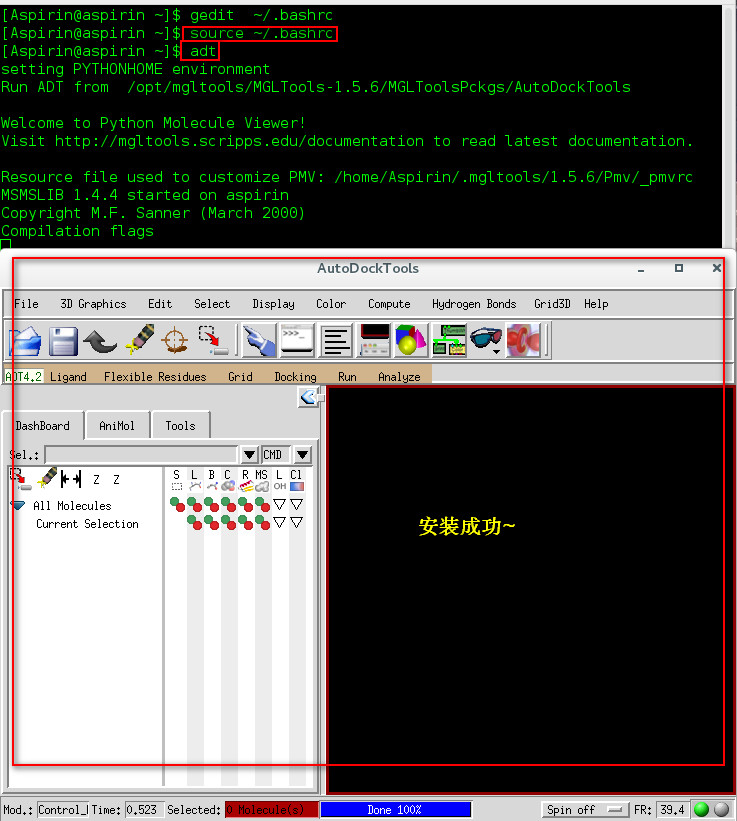Screen dimensions: 737x821
Task: Click the eraser clear-selection toolbar icon
Action: 140,339
